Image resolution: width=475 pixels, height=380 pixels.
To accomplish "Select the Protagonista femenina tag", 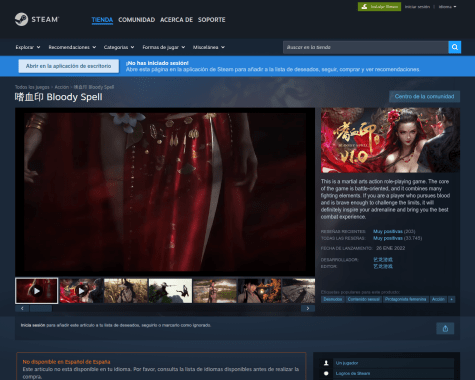I will coord(406,299).
